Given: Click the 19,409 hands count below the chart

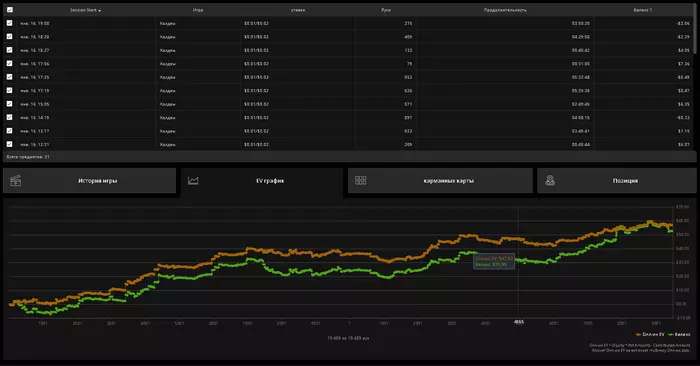Looking at the screenshot, I should [348, 338].
